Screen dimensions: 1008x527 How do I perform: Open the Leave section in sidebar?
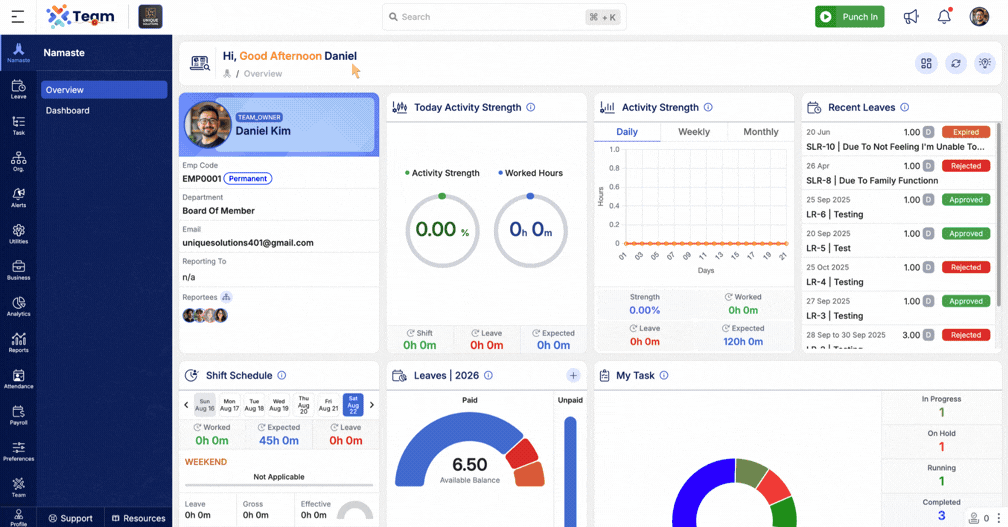(18, 89)
